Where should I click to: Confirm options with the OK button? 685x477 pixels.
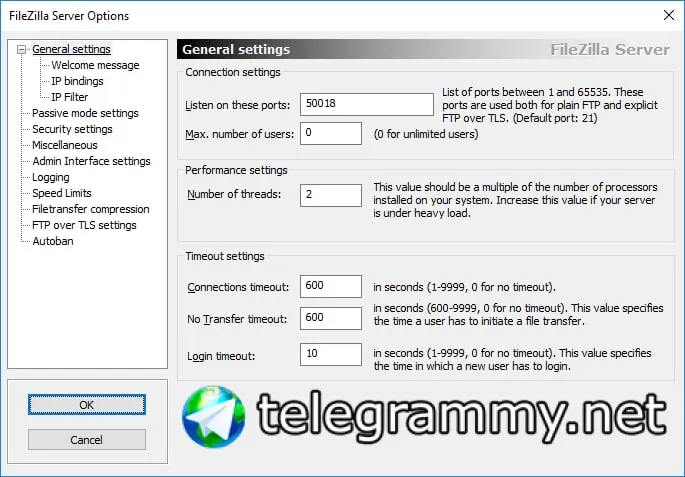coord(86,404)
